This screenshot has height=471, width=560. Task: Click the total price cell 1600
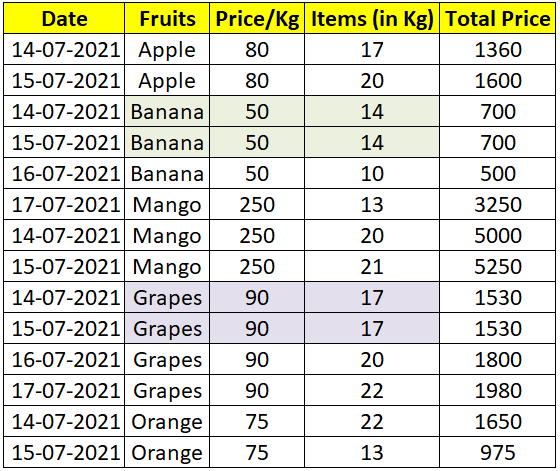(x=498, y=81)
